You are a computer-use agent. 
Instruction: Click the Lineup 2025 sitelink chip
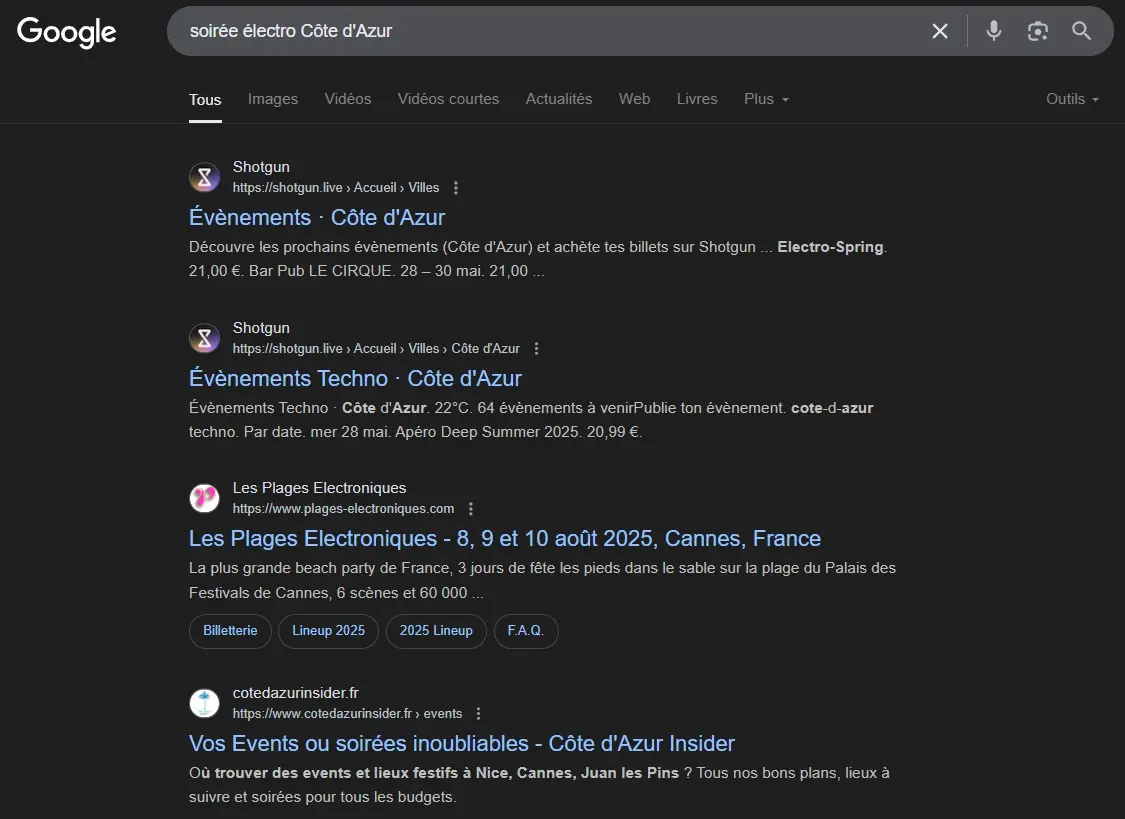[329, 631]
